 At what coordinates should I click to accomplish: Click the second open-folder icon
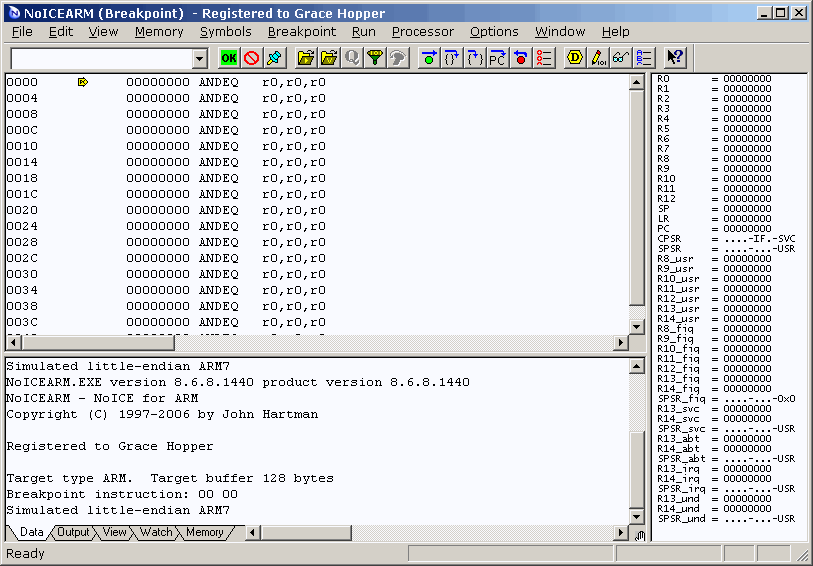click(x=329, y=58)
